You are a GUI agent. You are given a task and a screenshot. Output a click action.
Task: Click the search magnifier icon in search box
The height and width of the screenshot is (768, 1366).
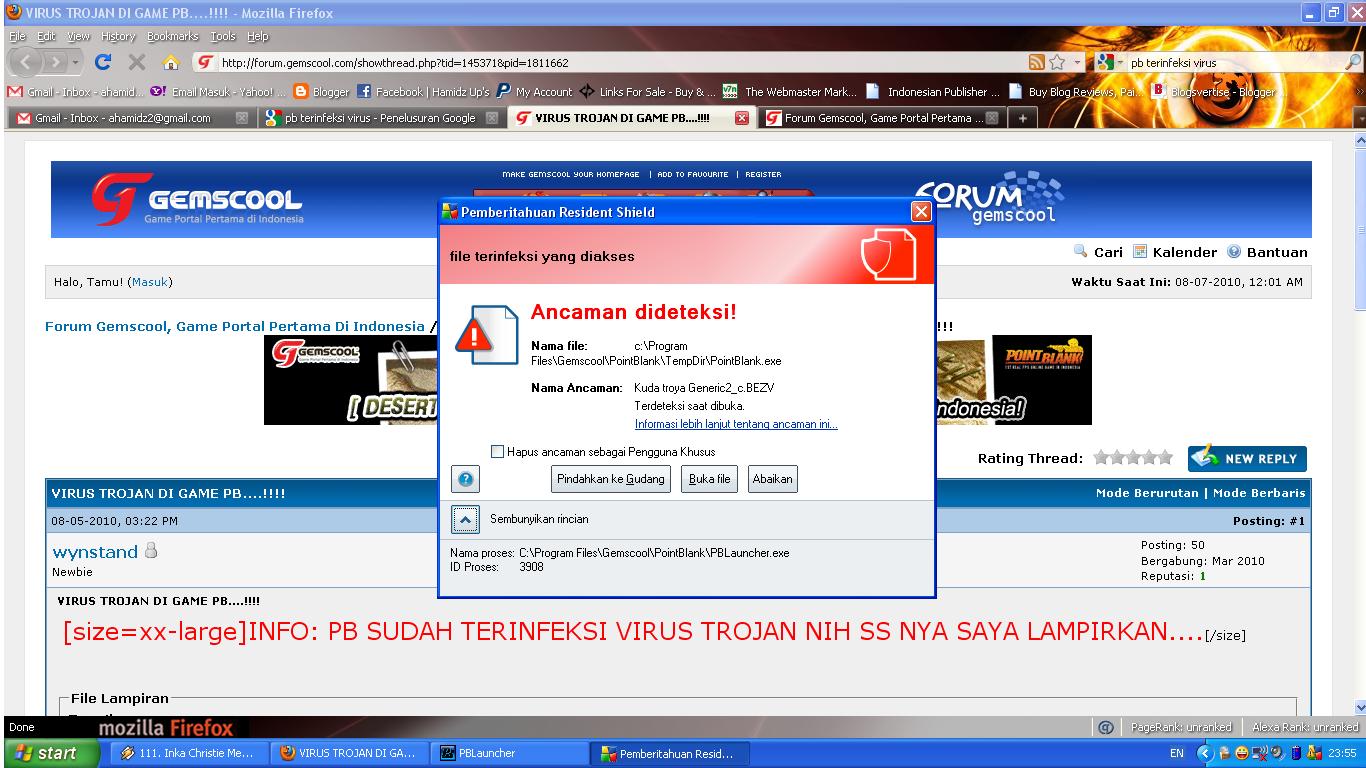tap(1353, 62)
